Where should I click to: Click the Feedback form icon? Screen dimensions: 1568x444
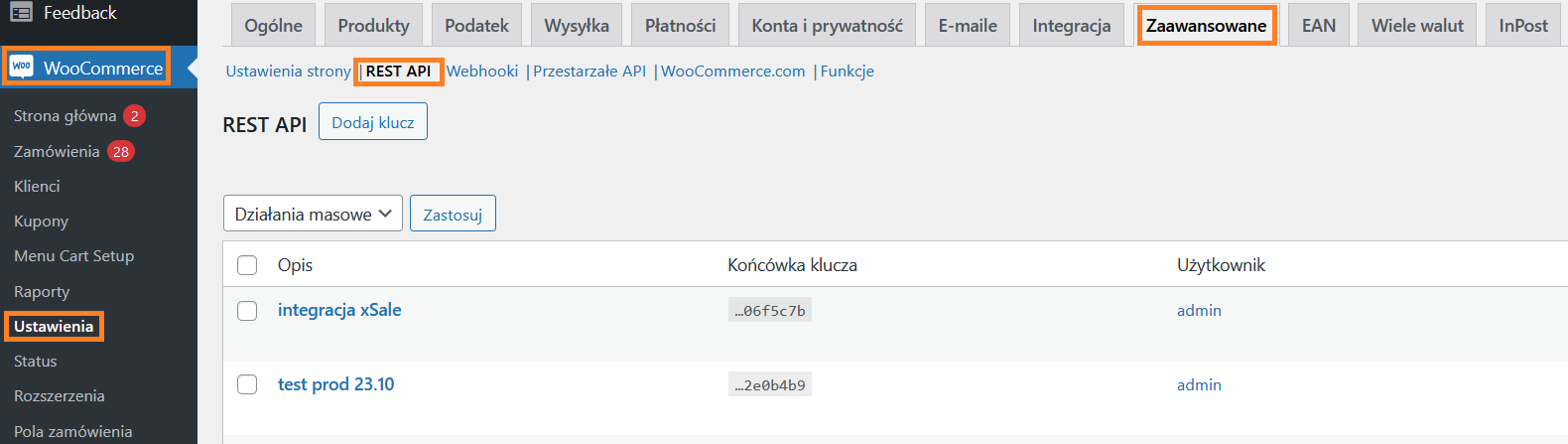(21, 13)
